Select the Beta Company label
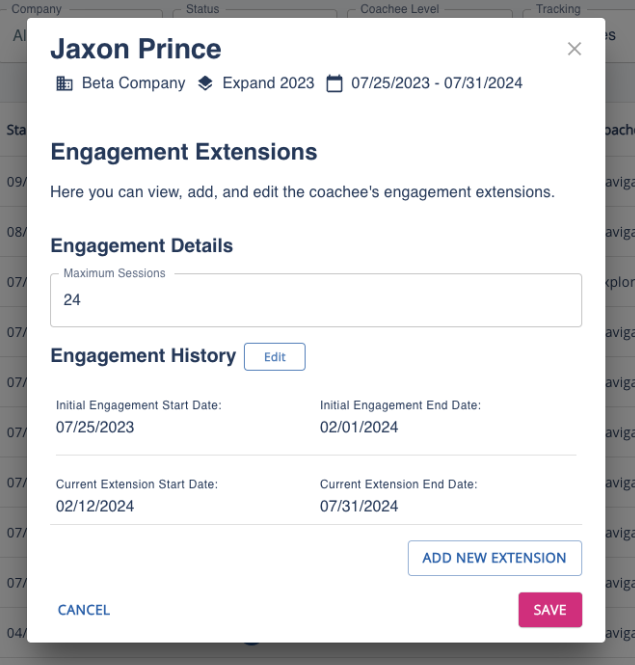This screenshot has height=665, width=635. point(133,84)
